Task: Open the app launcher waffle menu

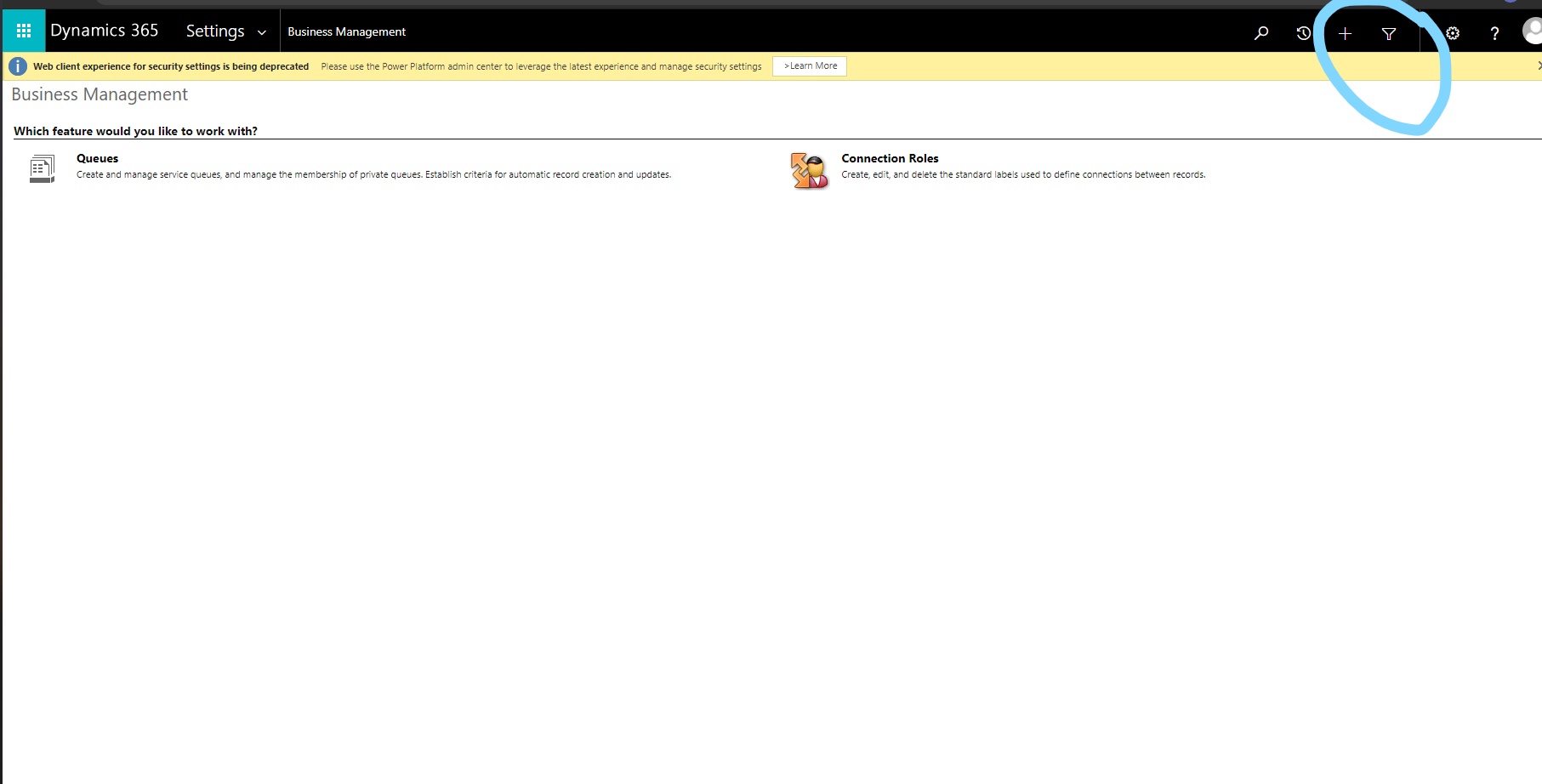Action: pyautogui.click(x=23, y=30)
